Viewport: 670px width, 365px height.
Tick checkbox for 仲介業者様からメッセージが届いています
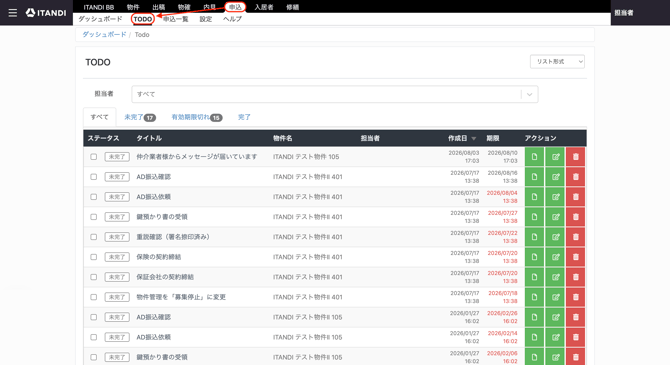click(x=94, y=157)
